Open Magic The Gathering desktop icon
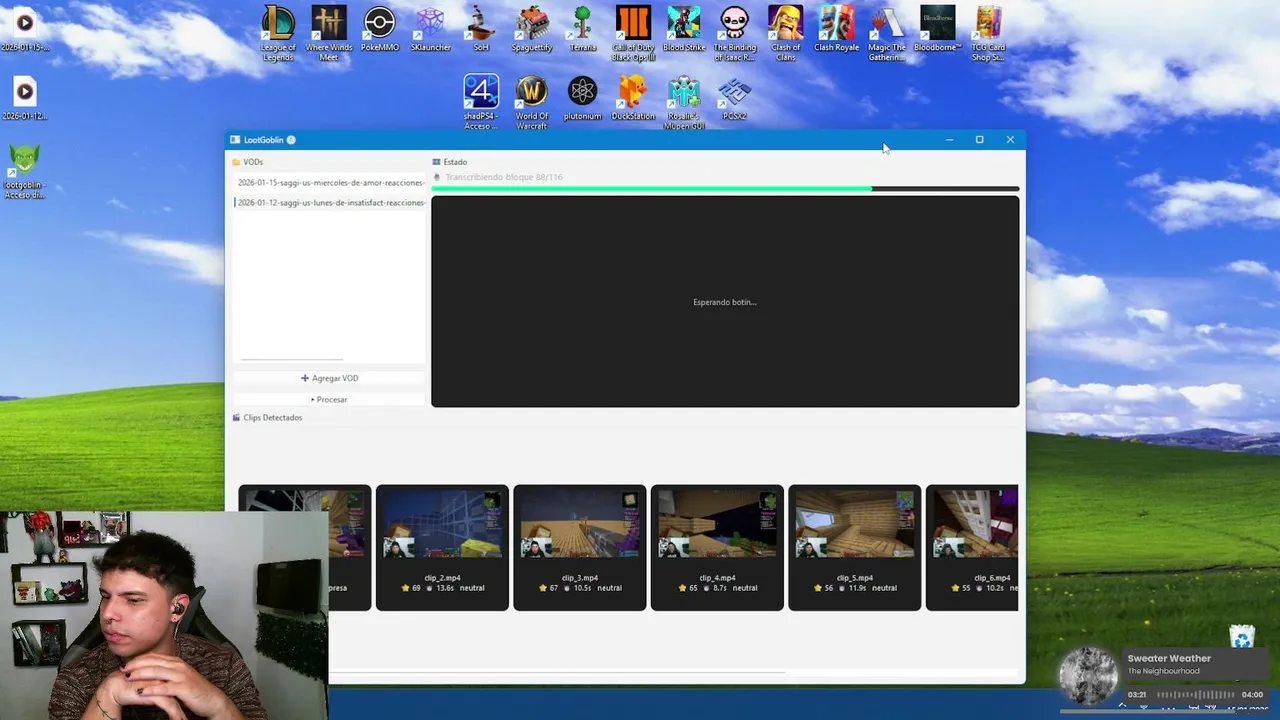The width and height of the screenshot is (1280, 720). click(887, 33)
